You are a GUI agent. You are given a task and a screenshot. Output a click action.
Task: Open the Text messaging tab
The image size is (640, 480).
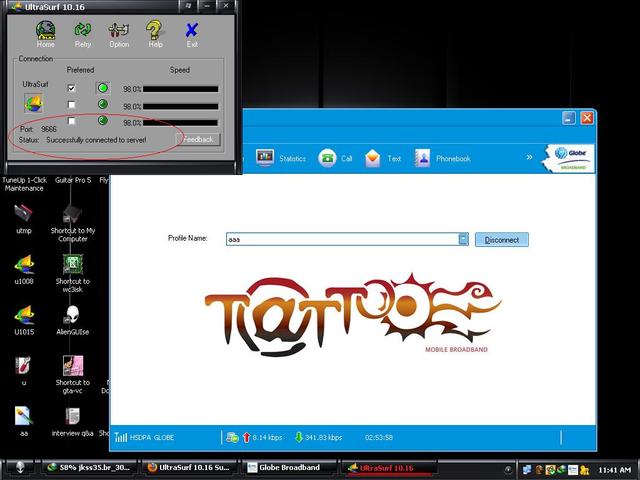(x=382, y=158)
